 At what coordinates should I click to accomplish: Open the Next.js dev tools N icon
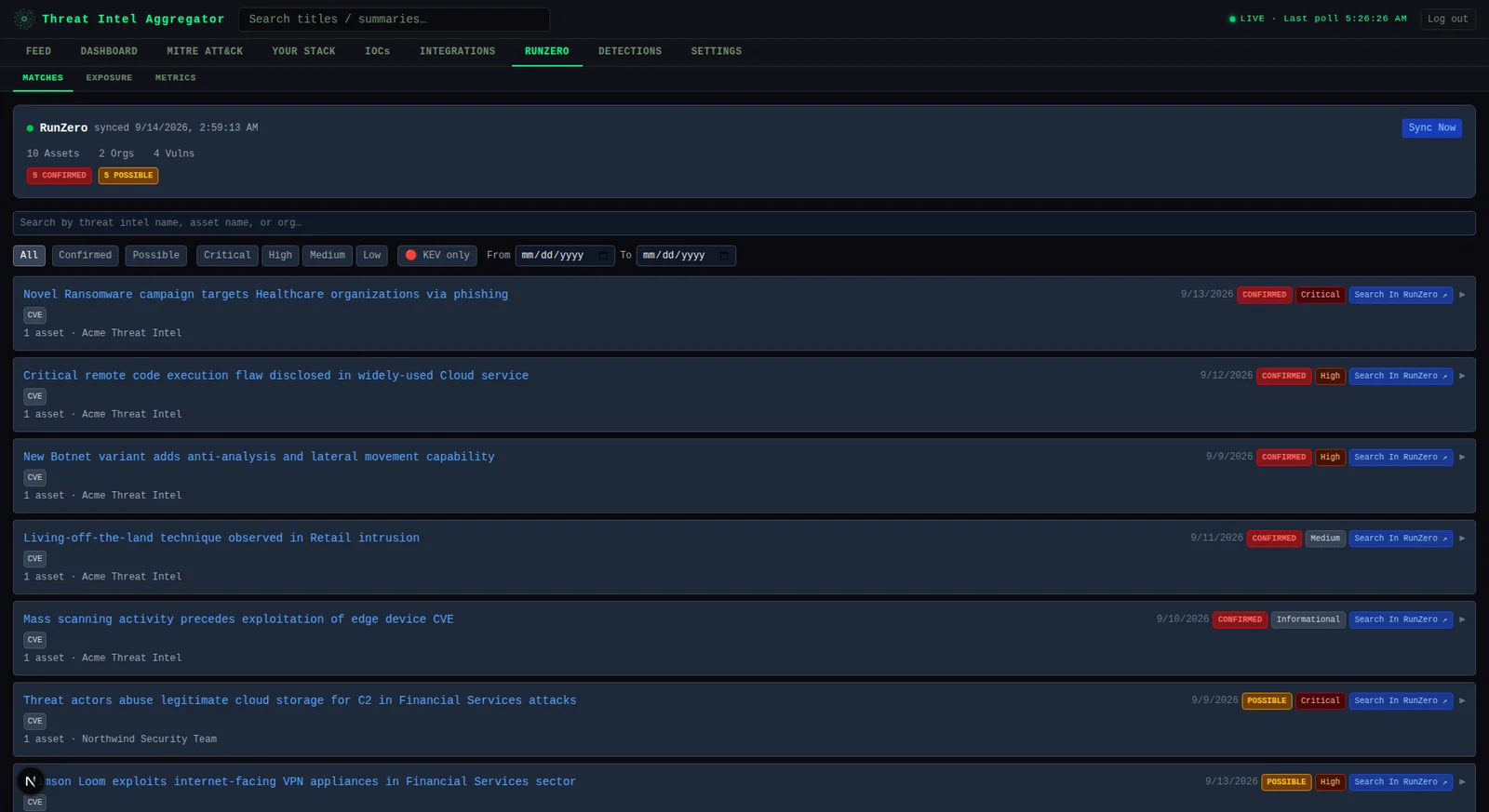point(31,781)
